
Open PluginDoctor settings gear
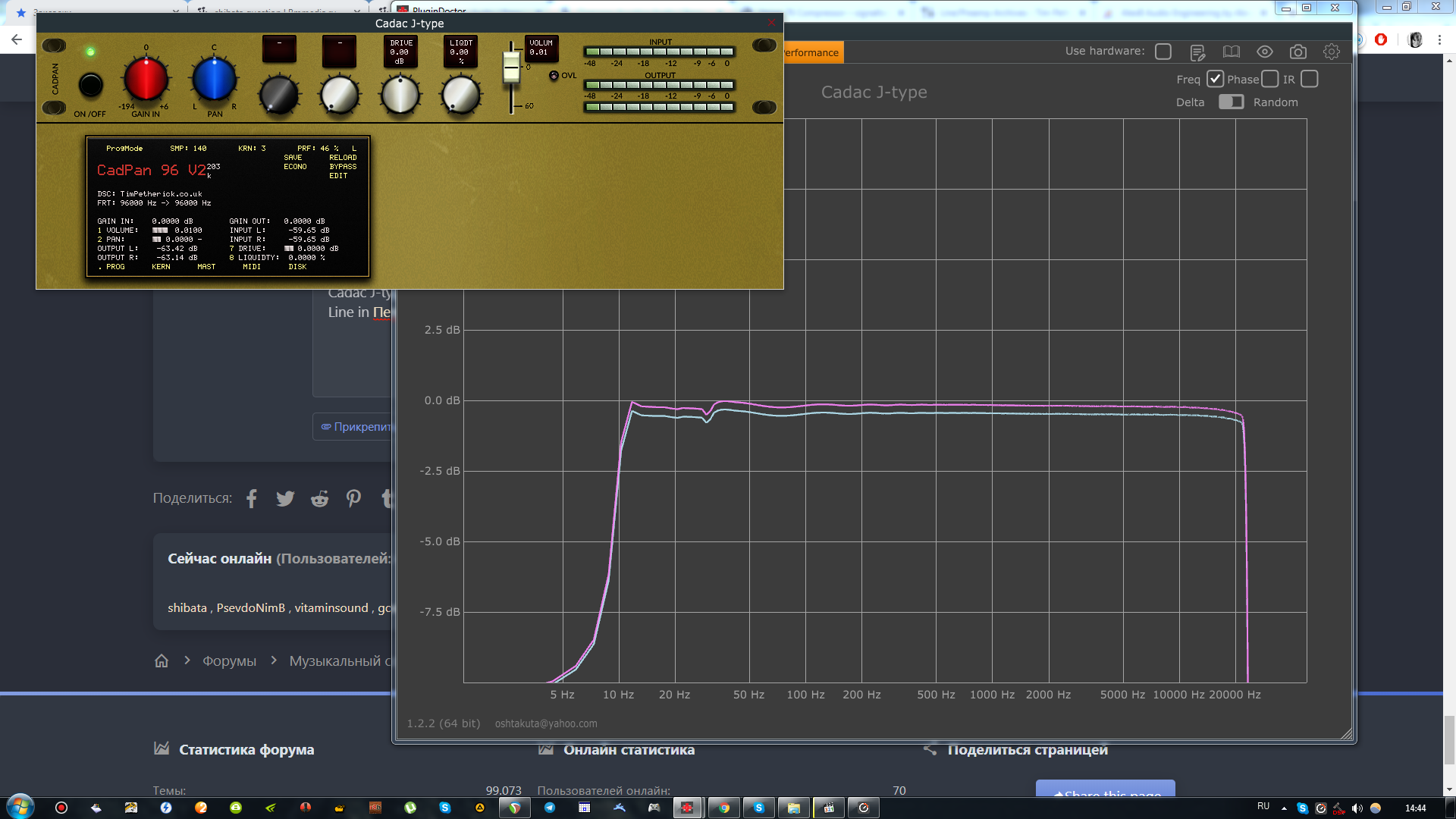click(1332, 52)
